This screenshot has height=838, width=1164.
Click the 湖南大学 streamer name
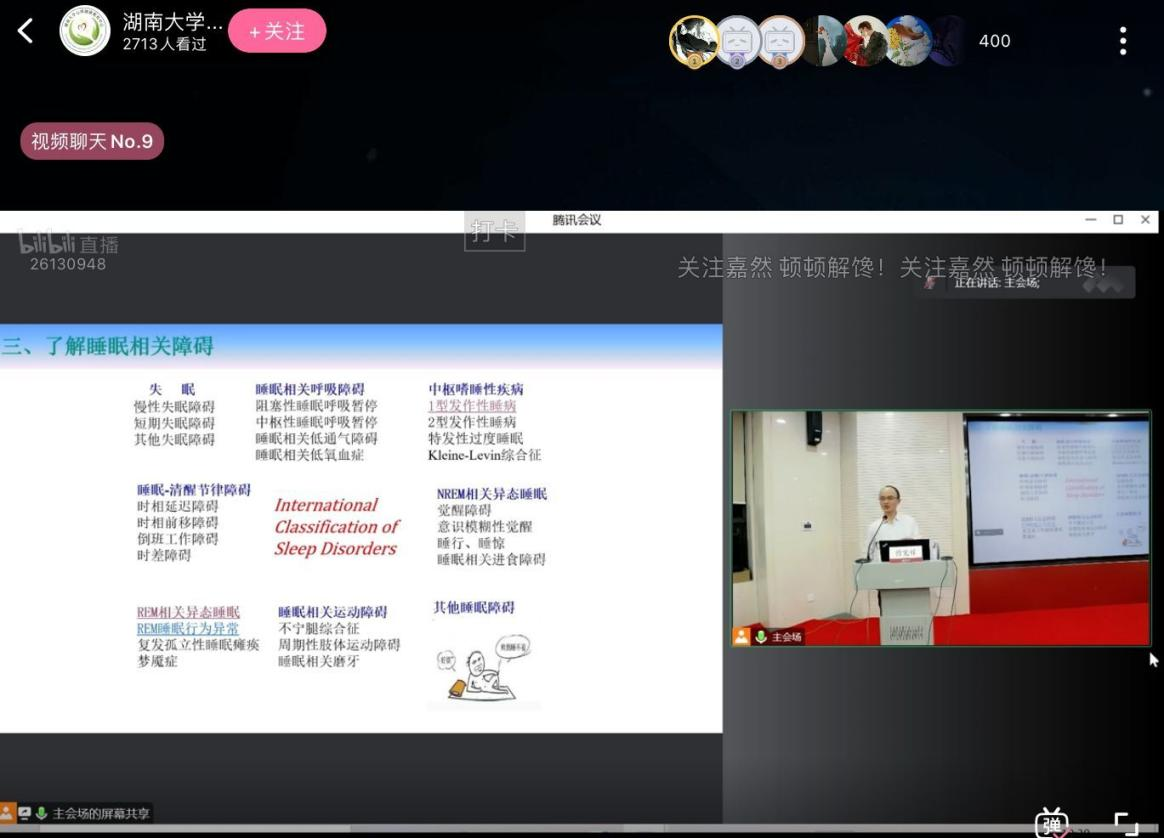point(172,22)
